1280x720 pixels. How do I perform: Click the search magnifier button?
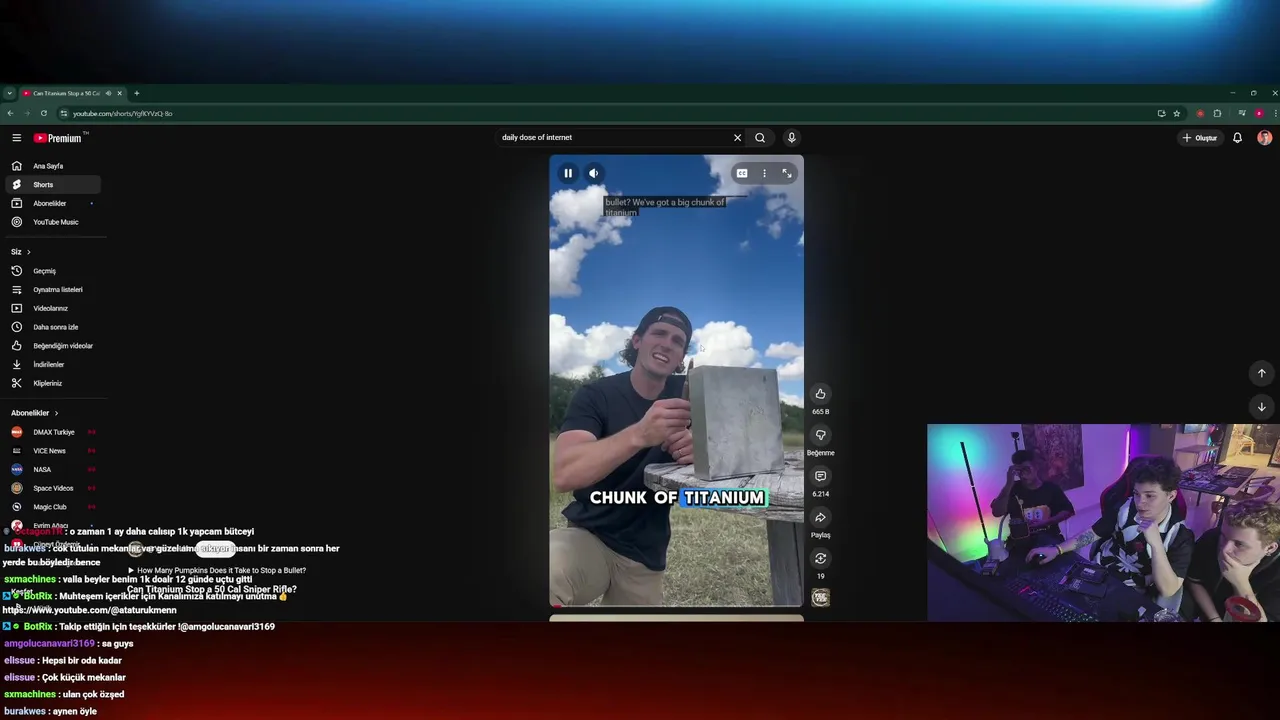pyautogui.click(x=760, y=138)
